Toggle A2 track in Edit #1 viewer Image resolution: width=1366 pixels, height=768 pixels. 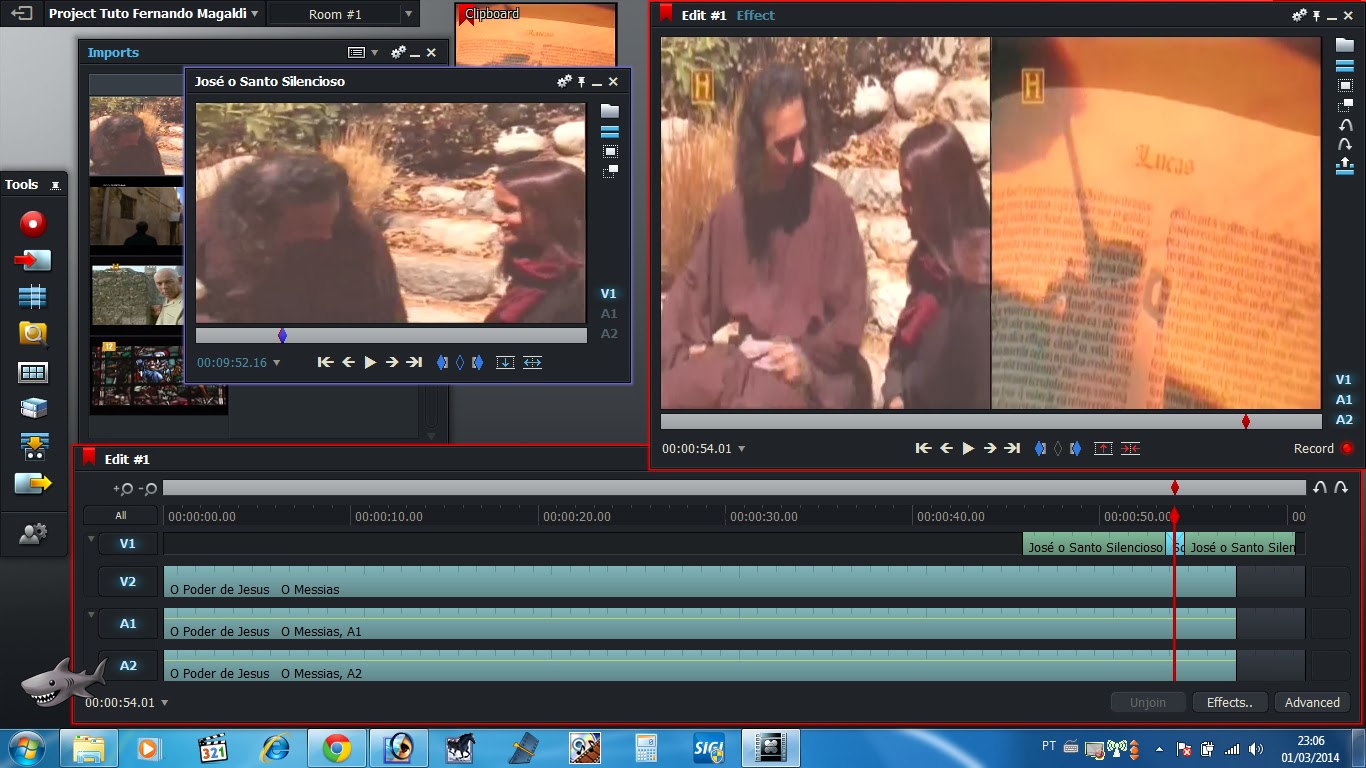click(x=1344, y=420)
